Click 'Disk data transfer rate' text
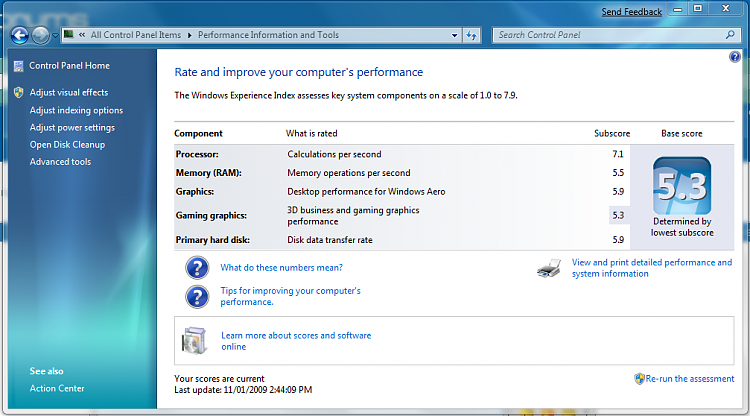This screenshot has height=416, width=750. [330, 240]
